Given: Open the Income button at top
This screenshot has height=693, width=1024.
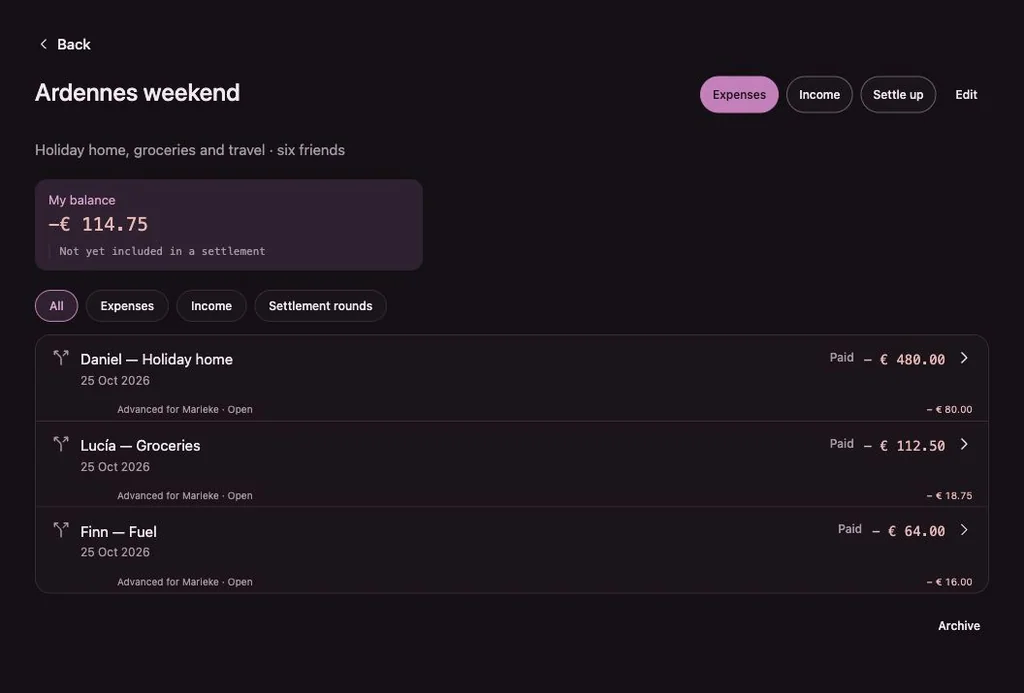Looking at the screenshot, I should click(x=819, y=95).
